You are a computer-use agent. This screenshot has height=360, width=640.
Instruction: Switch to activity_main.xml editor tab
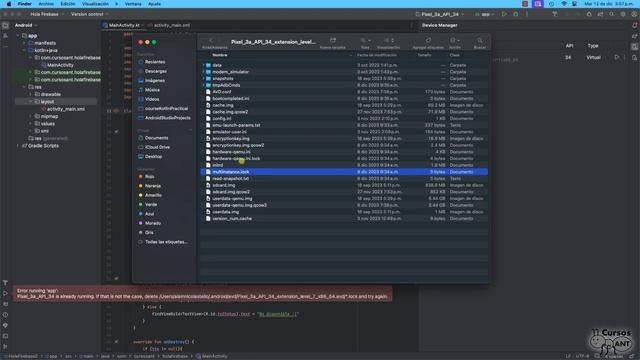(171, 25)
